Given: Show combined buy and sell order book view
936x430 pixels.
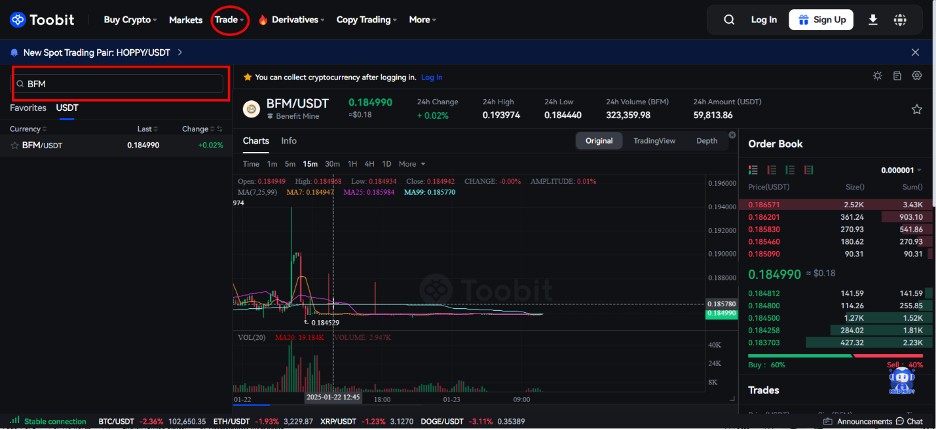Looking at the screenshot, I should coord(753,170).
